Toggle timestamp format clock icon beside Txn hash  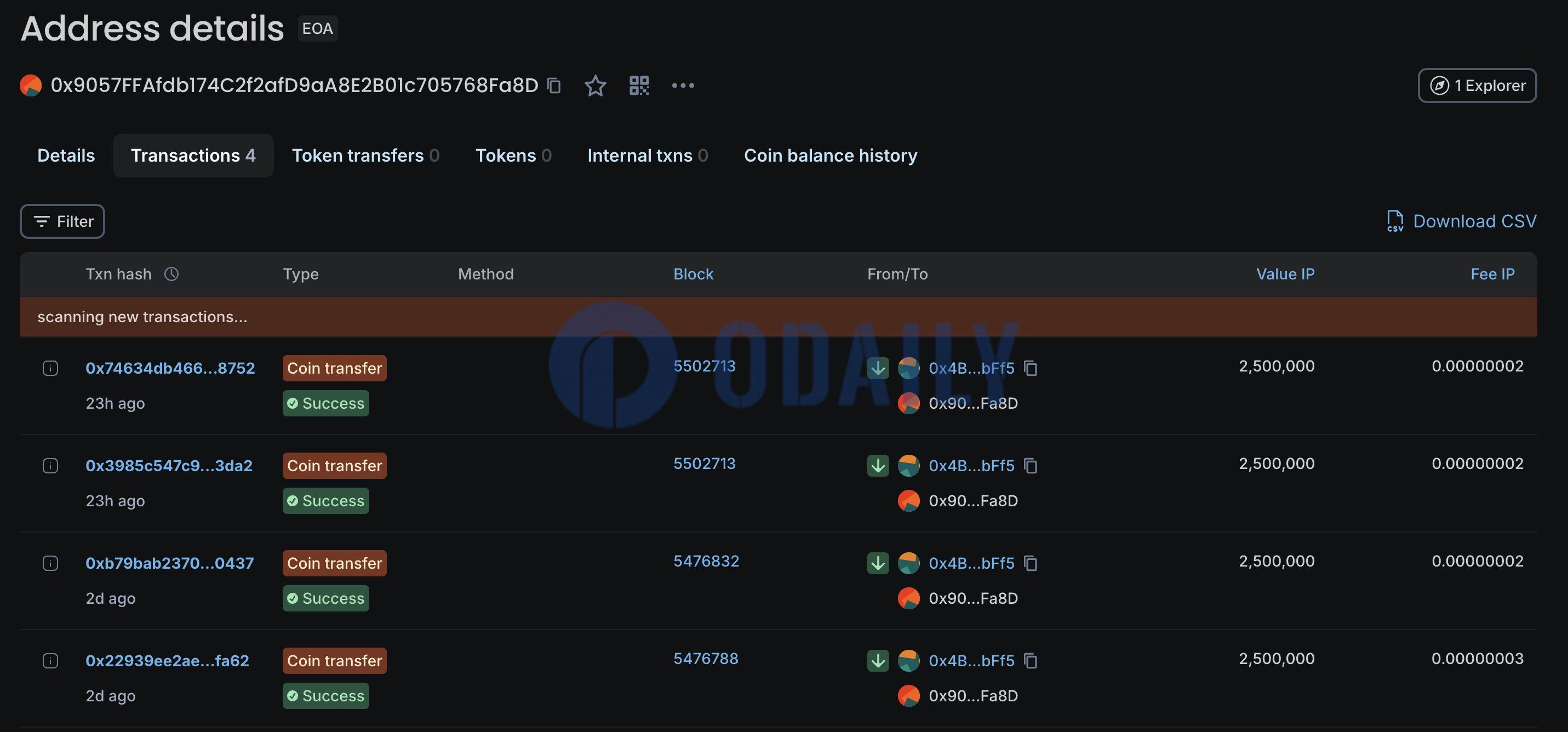tap(171, 274)
